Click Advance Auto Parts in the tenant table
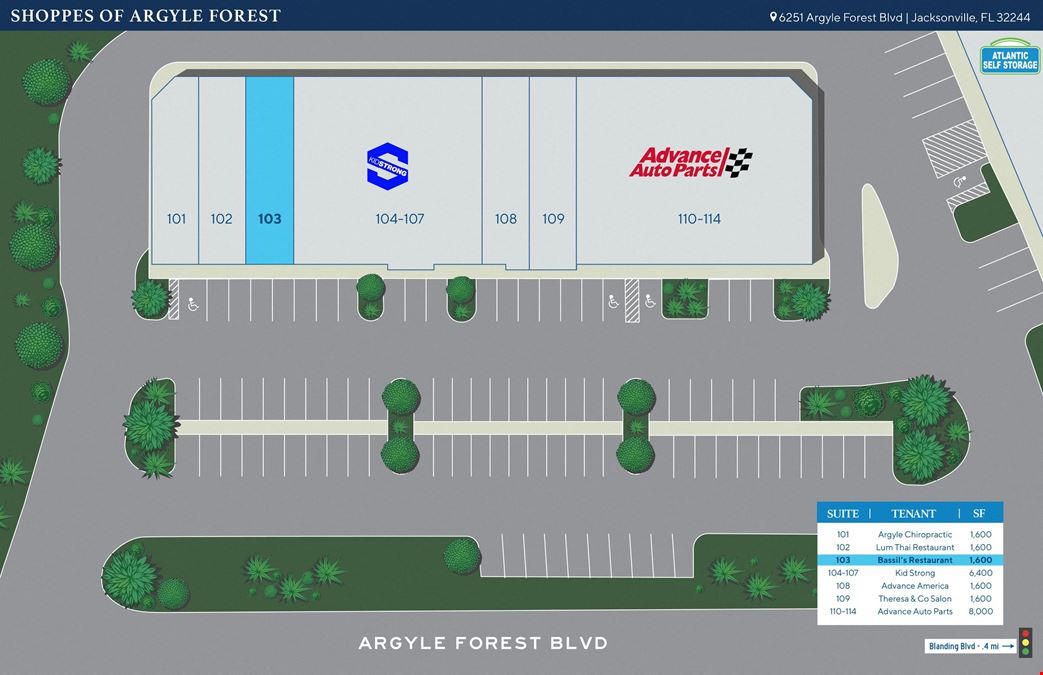 (915, 611)
